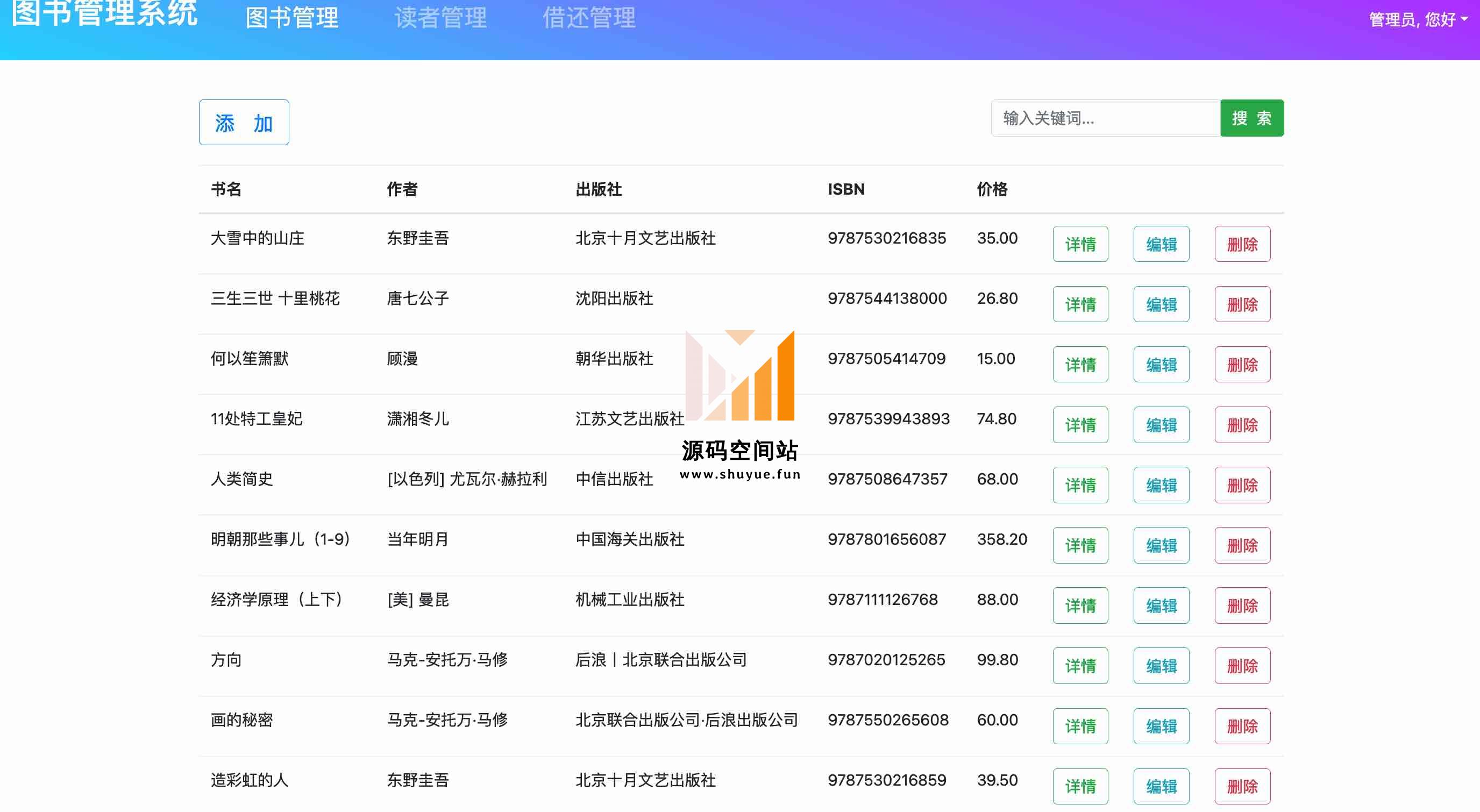Select the author cell [美] 曼昆

pos(418,600)
